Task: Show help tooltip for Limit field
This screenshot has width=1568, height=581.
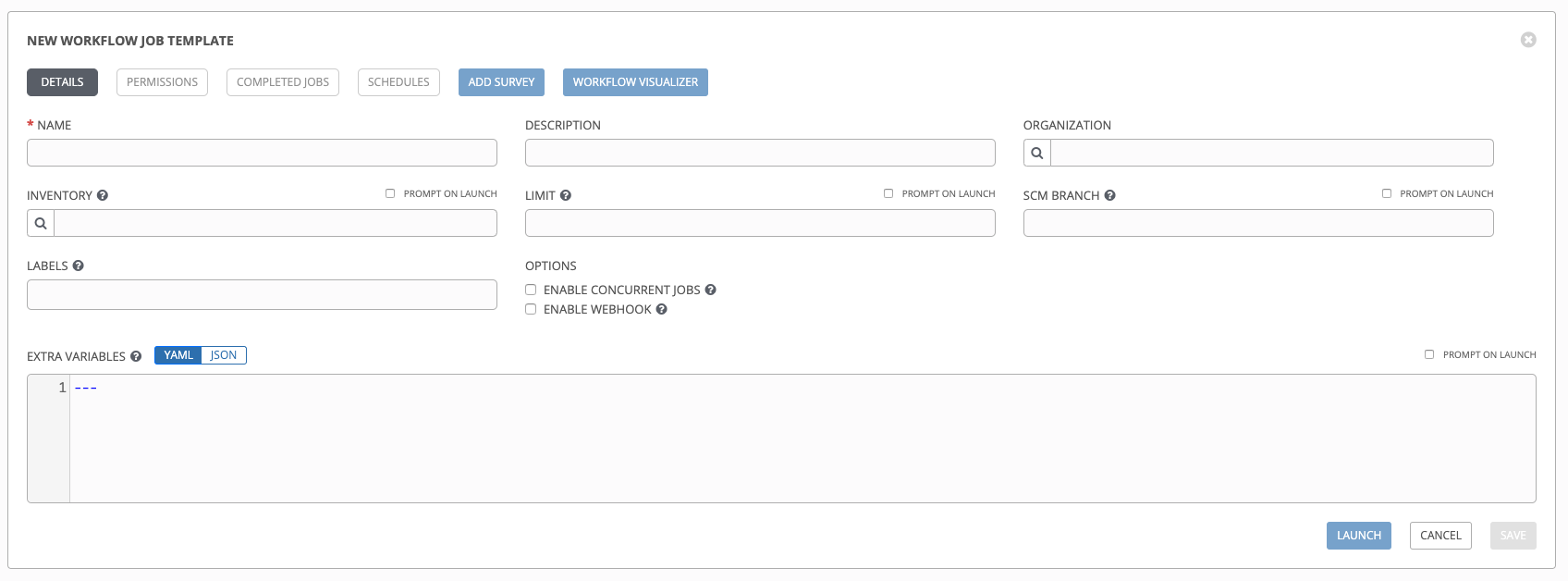Action: pos(566,195)
